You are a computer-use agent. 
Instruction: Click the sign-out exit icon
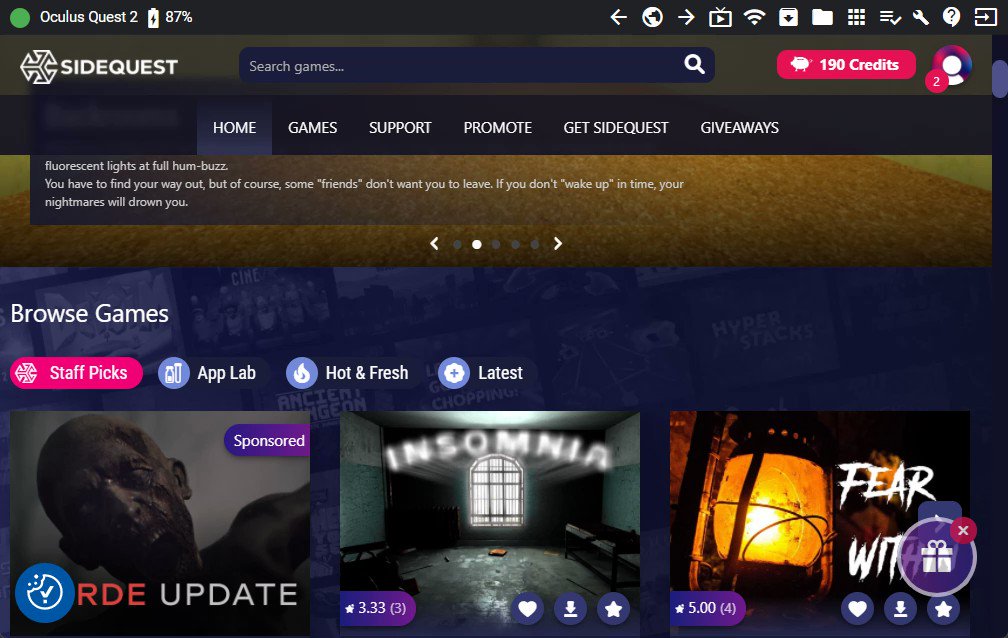coord(986,17)
